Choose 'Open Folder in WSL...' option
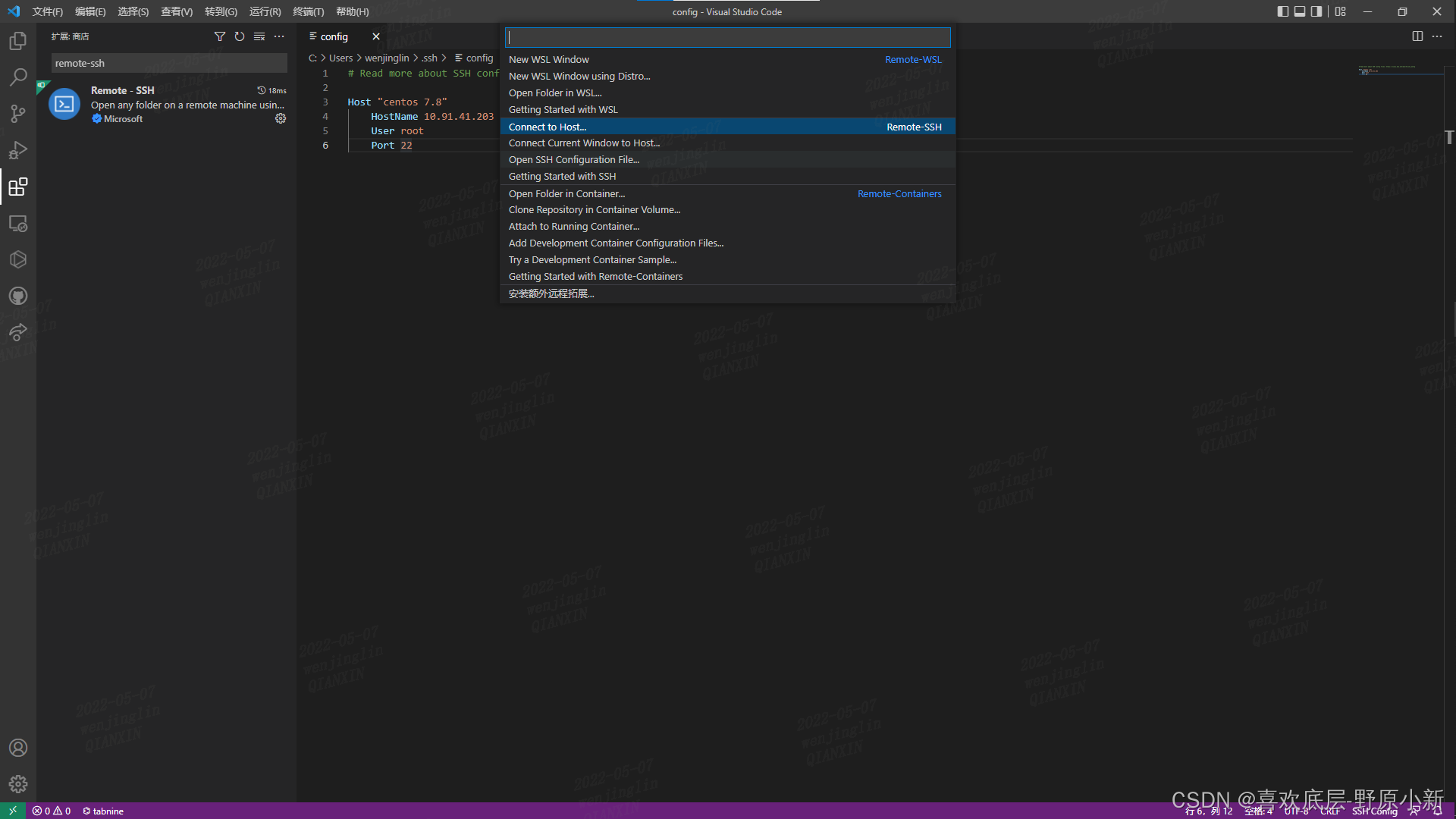1456x819 pixels. (x=727, y=93)
